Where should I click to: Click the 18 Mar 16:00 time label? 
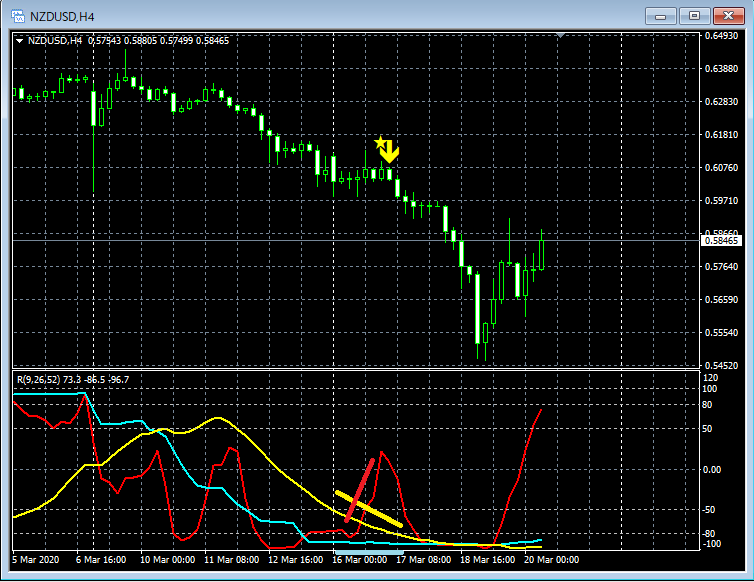point(488,560)
